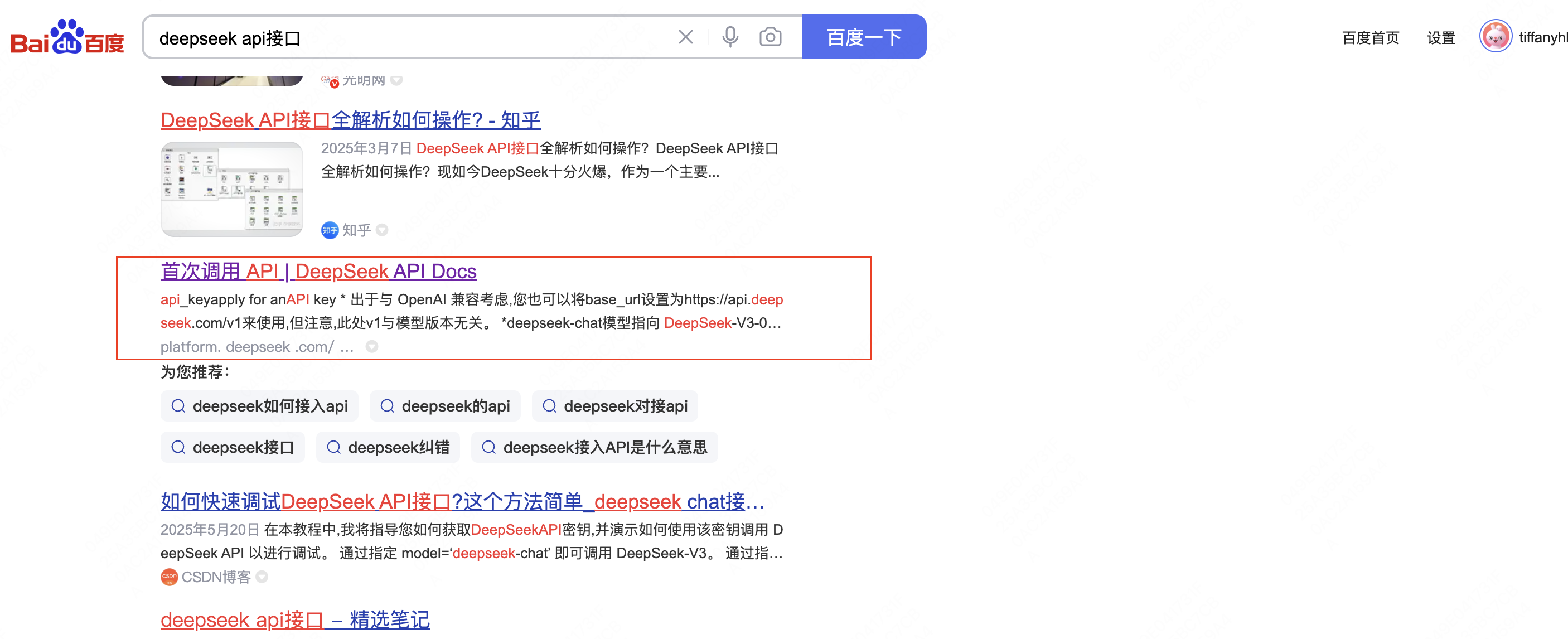Open the 设置 menu
This screenshot has width=1568, height=639.
[1440, 38]
